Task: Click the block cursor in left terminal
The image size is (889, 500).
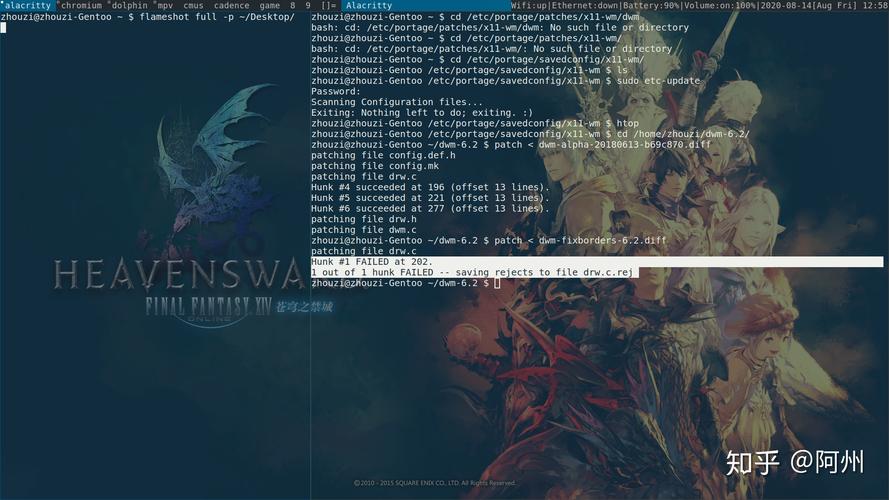Action: pyautogui.click(x=3, y=27)
